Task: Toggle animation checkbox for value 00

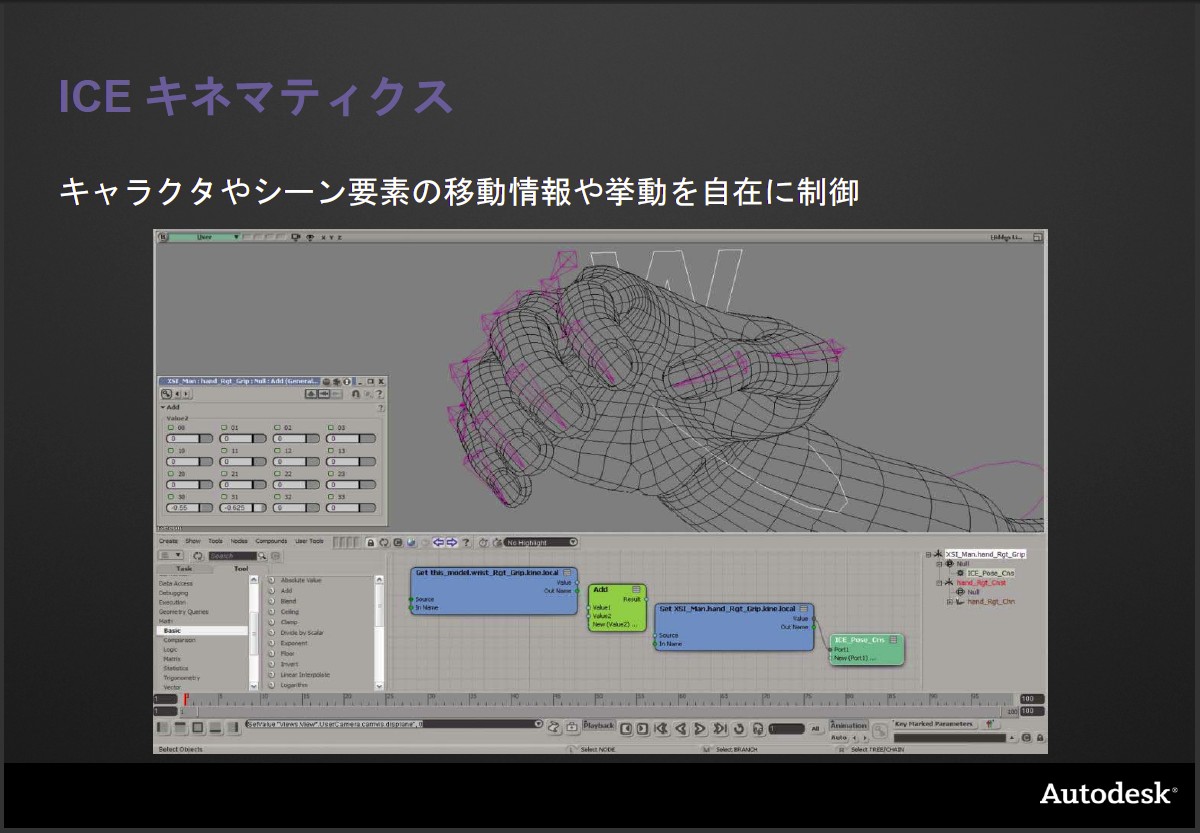Action: tap(171, 427)
